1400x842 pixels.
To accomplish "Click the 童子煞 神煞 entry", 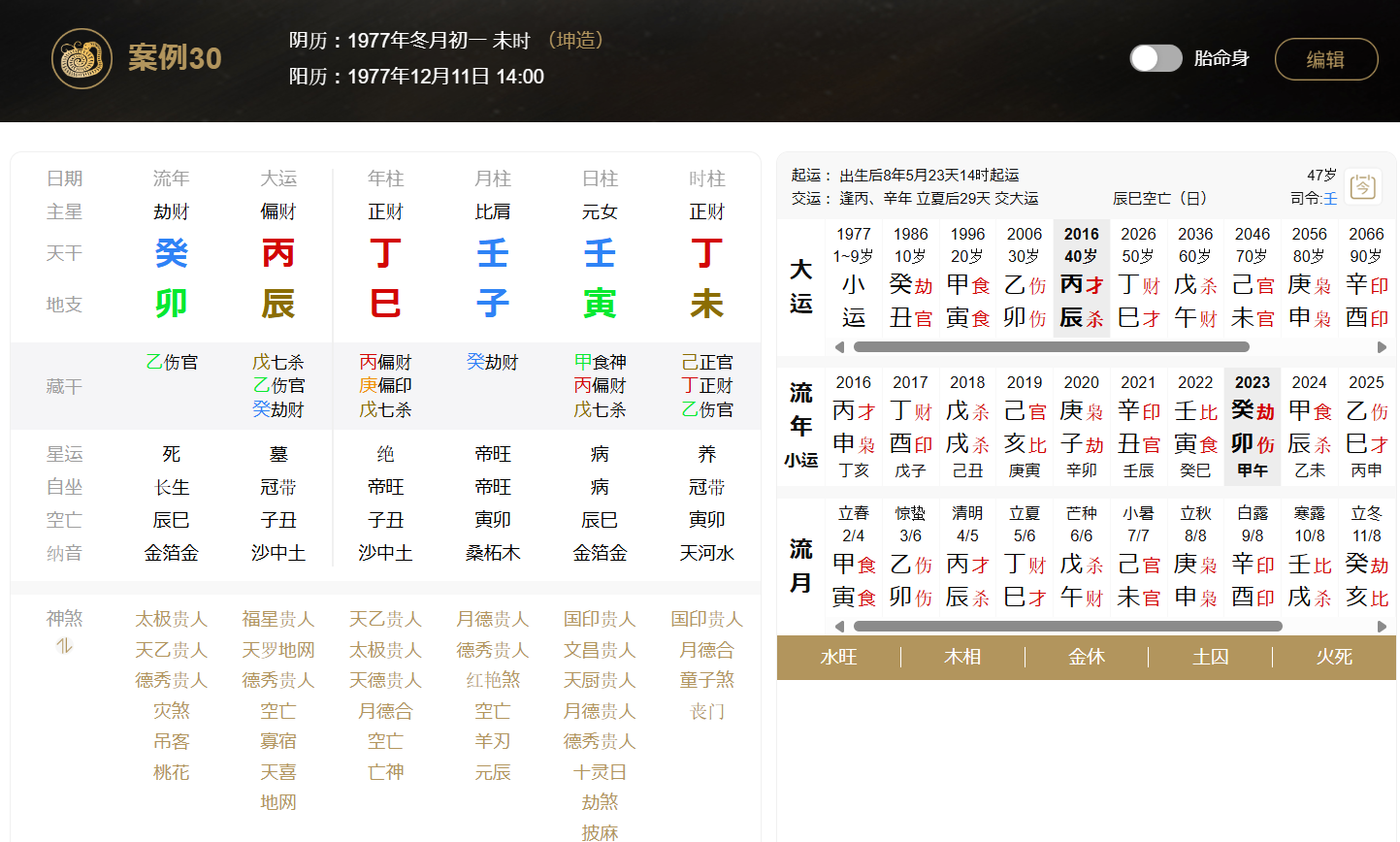I will [707, 680].
